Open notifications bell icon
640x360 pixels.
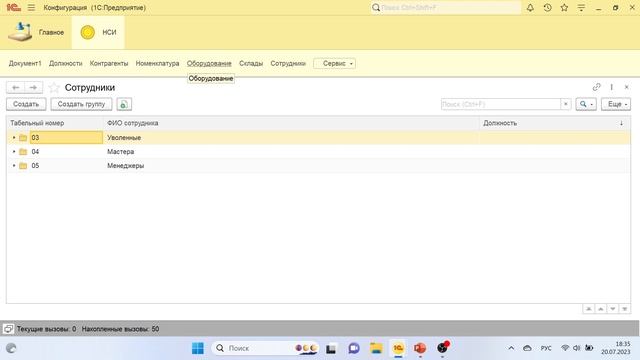tap(530, 7)
